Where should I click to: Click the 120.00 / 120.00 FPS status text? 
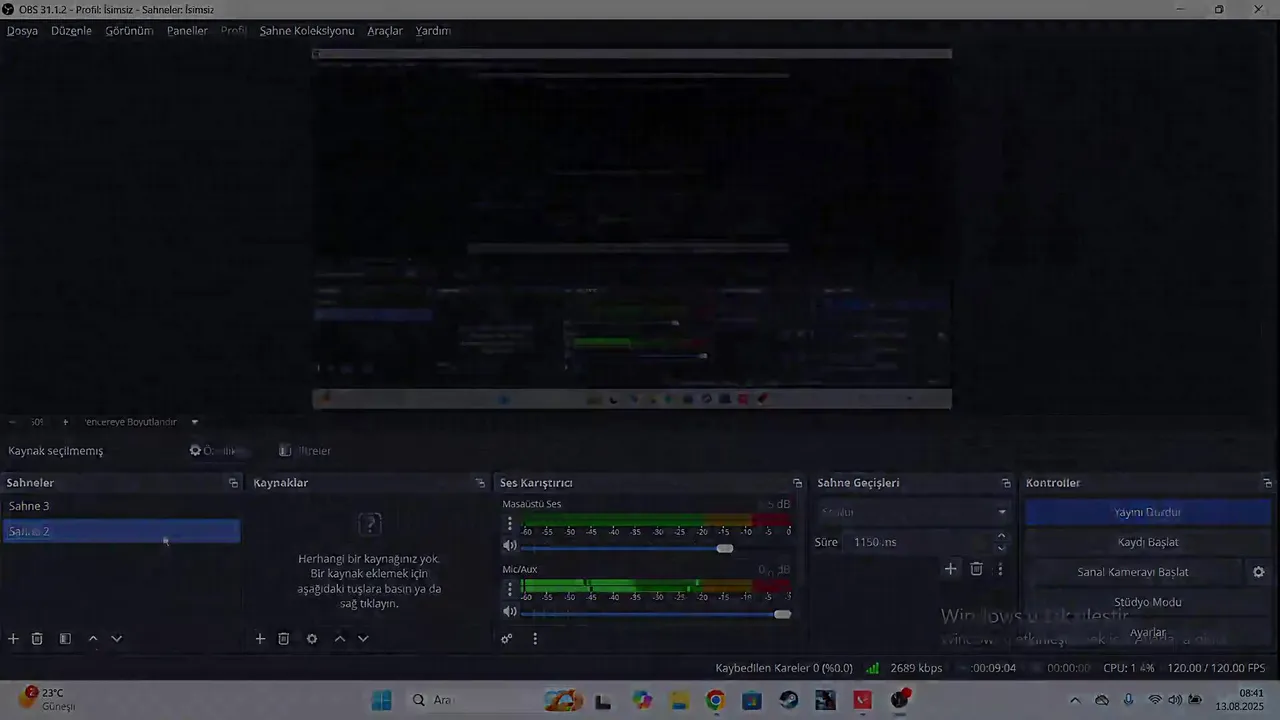click(1216, 668)
